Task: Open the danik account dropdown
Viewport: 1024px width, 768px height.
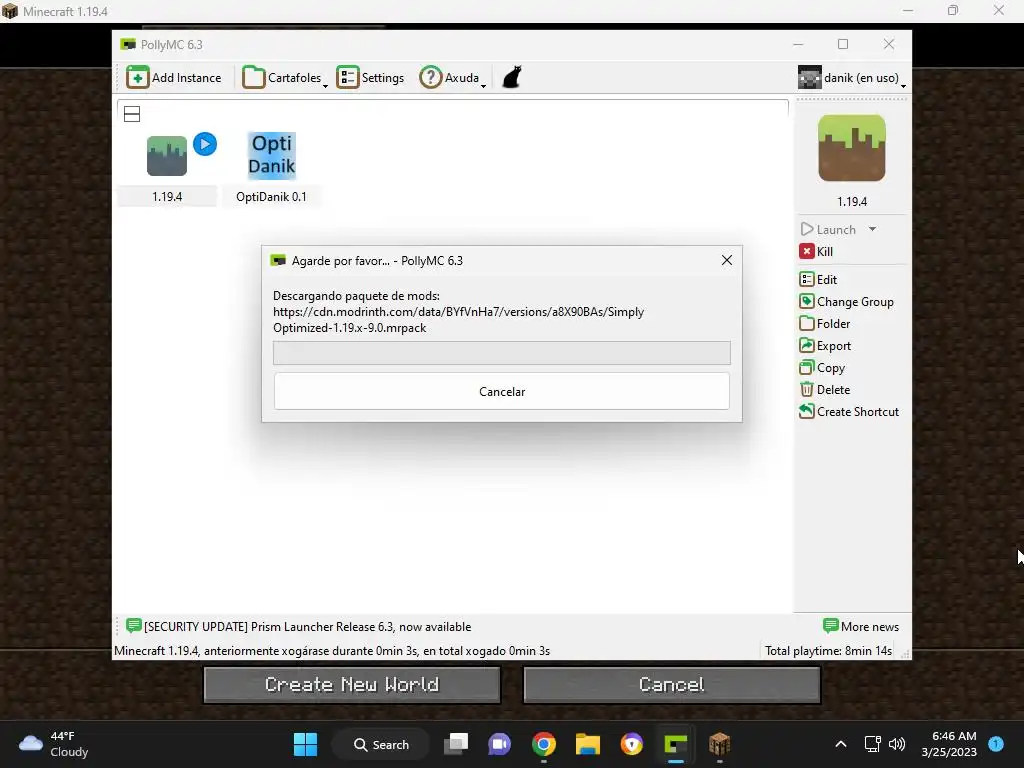Action: pyautogui.click(x=852, y=78)
